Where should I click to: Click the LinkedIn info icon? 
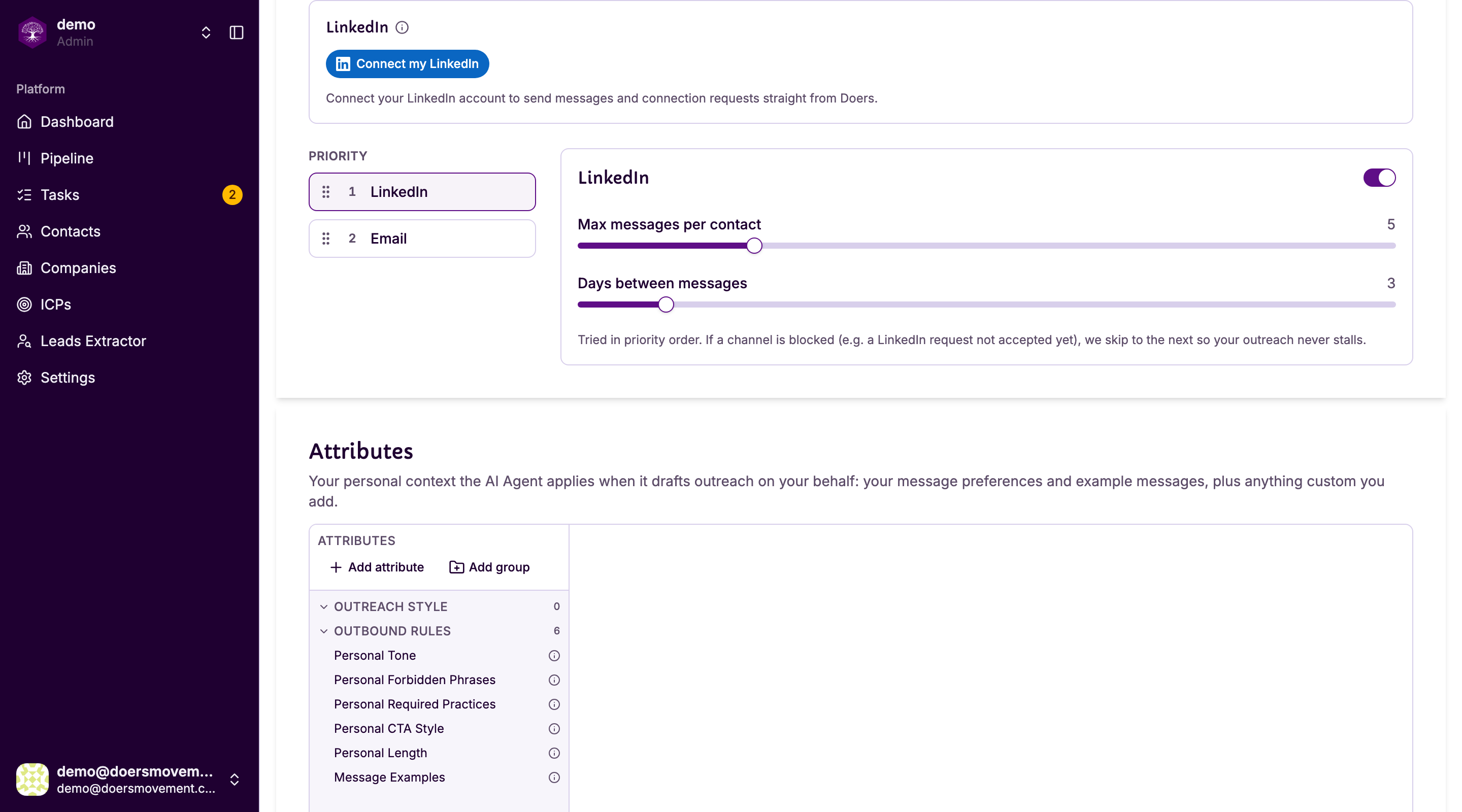pos(402,27)
